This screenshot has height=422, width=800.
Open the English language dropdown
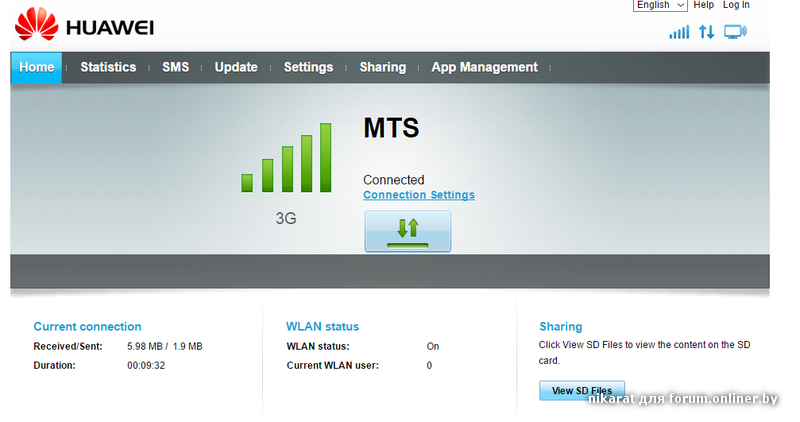[660, 5]
